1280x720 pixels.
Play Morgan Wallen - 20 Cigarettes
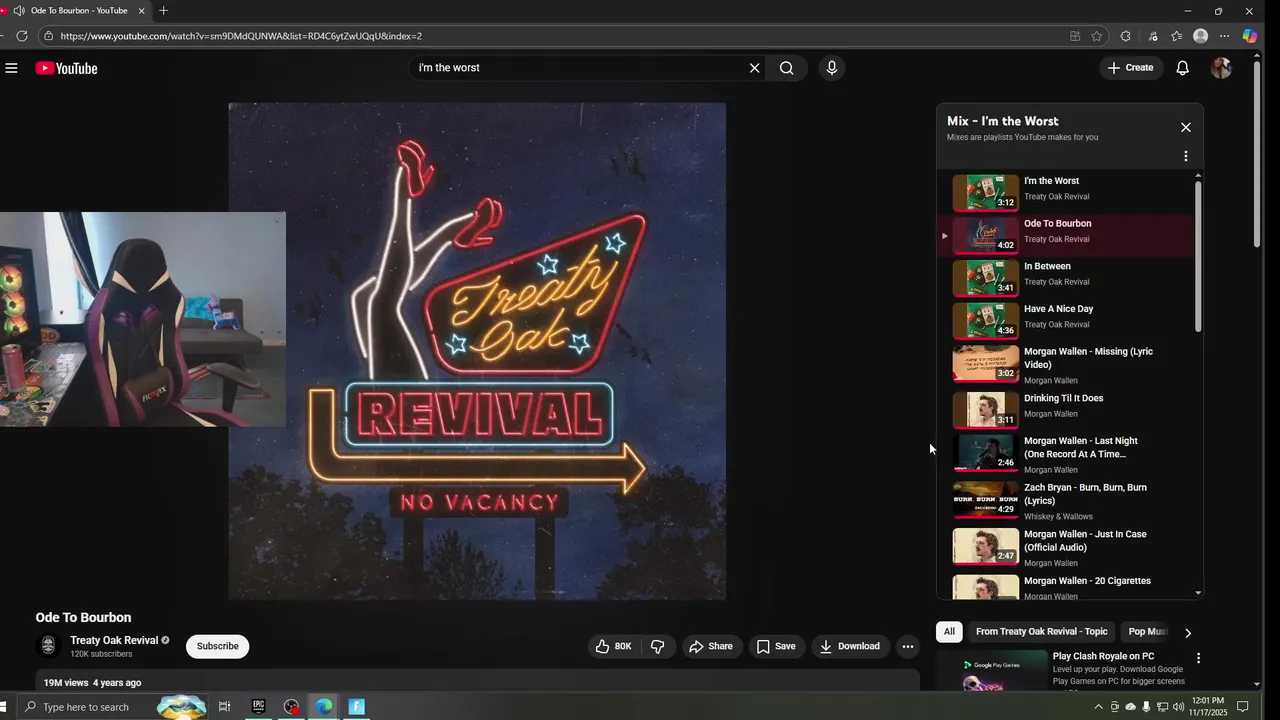click(1066, 587)
